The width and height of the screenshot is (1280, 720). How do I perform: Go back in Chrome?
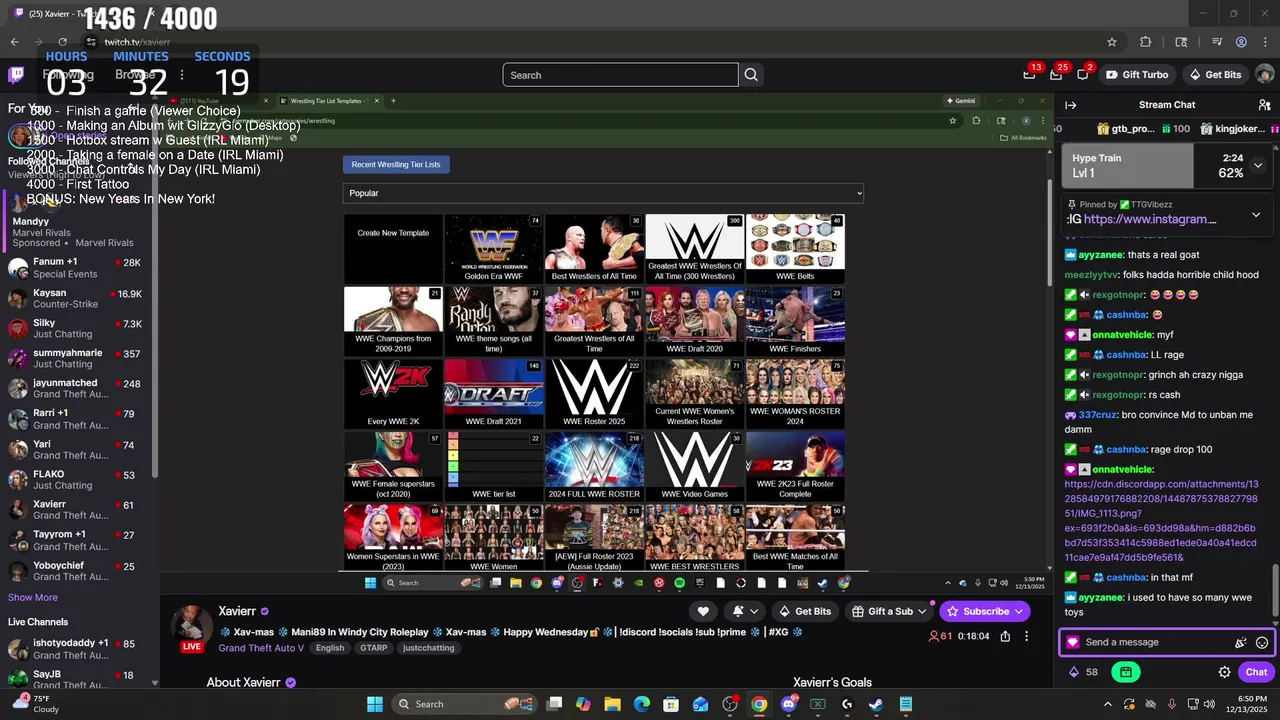pos(14,42)
